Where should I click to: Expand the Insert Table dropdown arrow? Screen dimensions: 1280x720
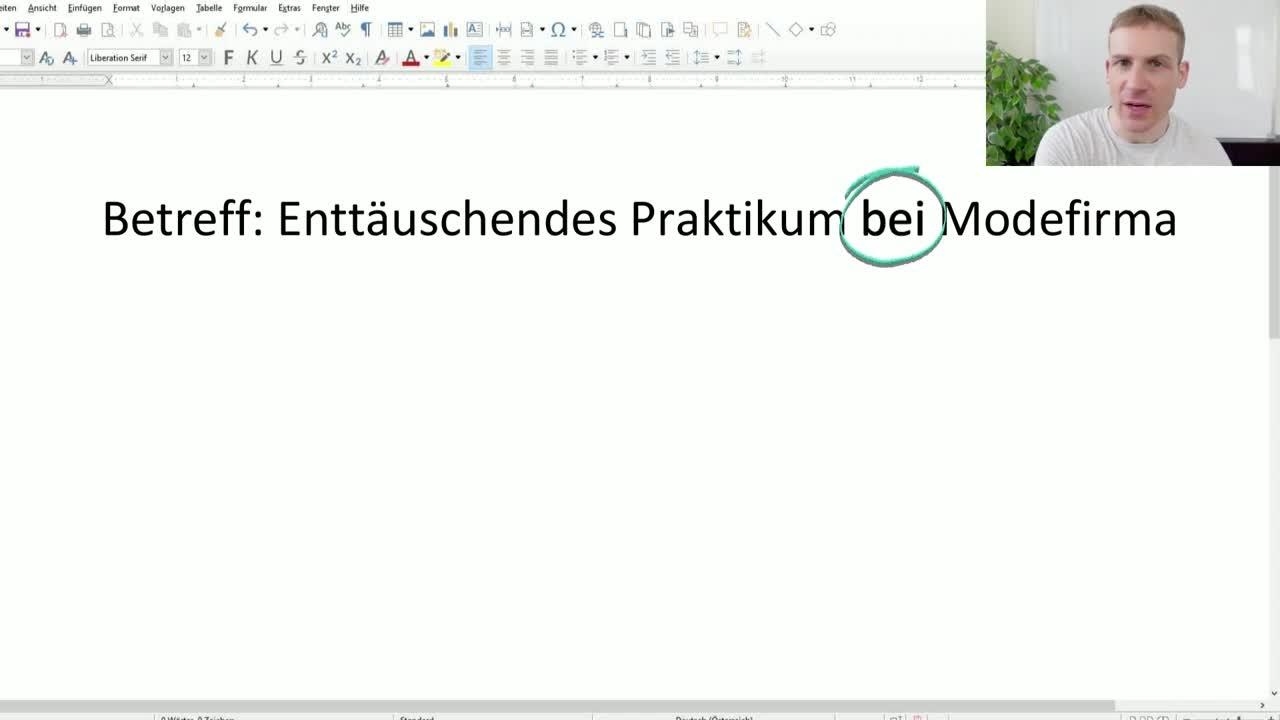(x=410, y=30)
